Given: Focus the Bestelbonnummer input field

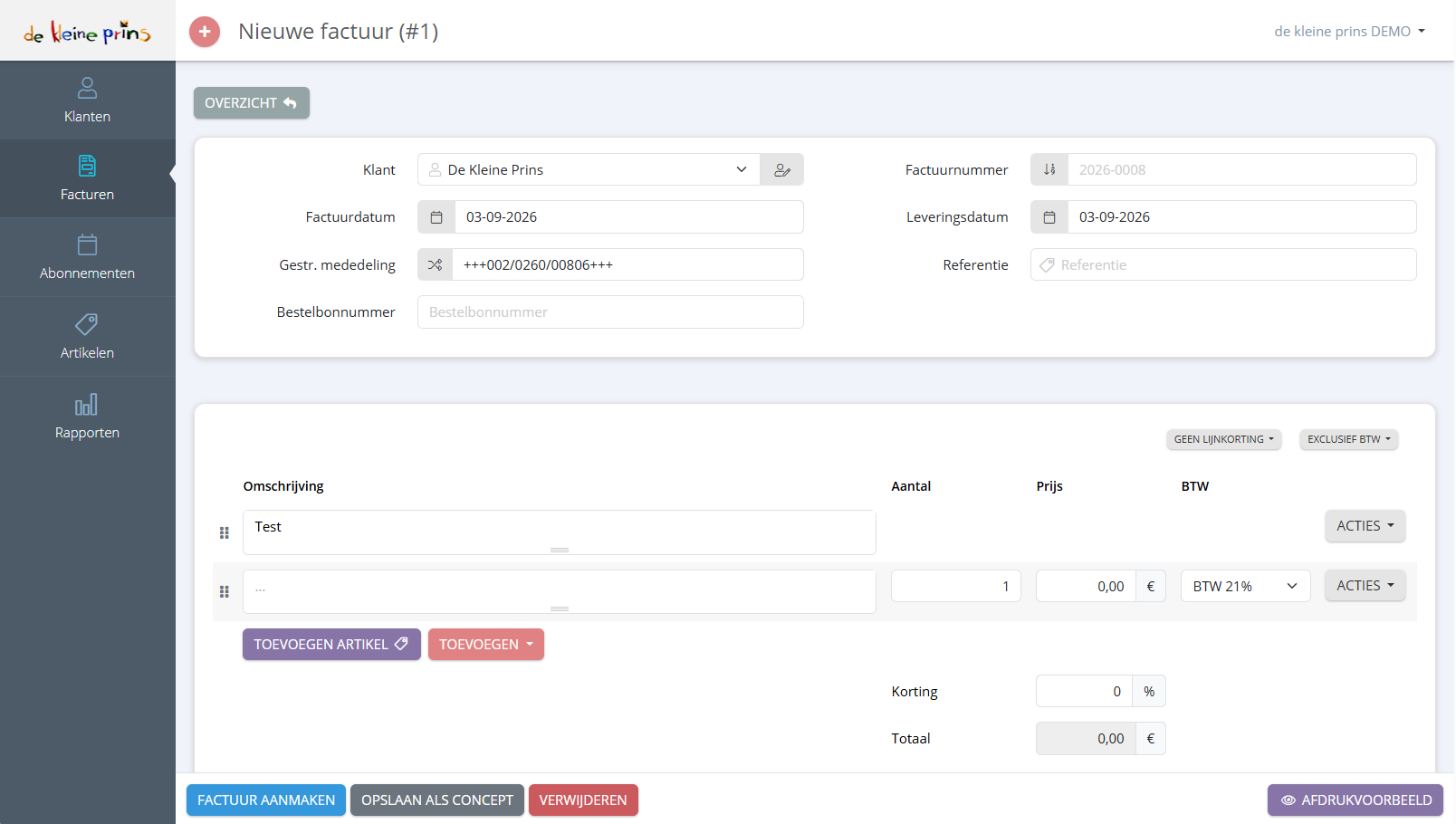Looking at the screenshot, I should point(610,312).
